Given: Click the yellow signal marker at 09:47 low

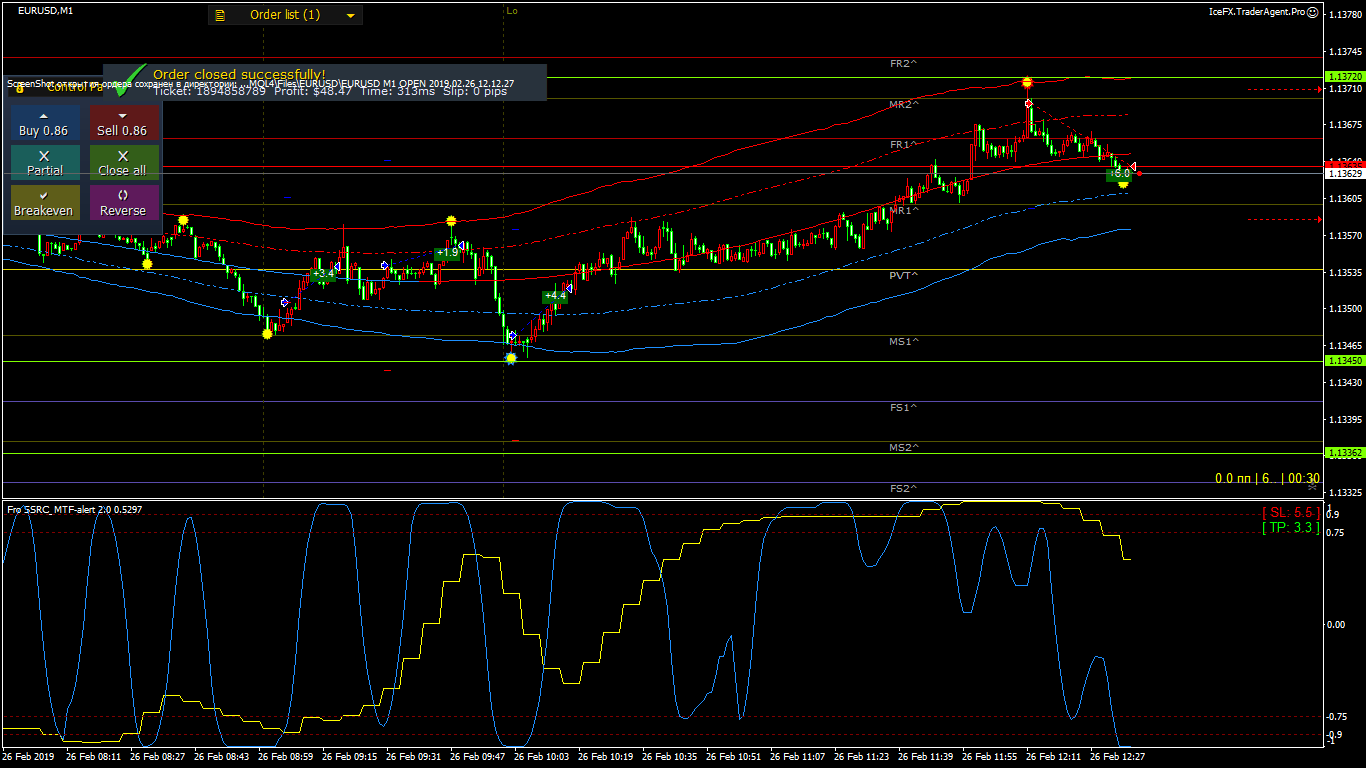Looking at the screenshot, I should 511,357.
